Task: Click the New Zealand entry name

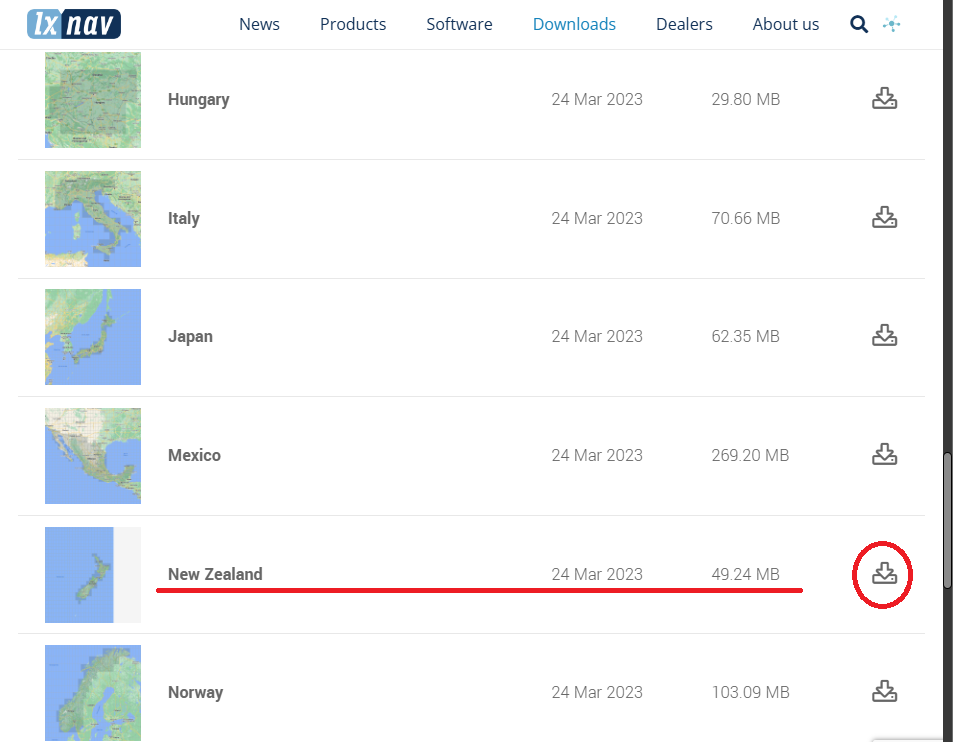Action: [215, 574]
